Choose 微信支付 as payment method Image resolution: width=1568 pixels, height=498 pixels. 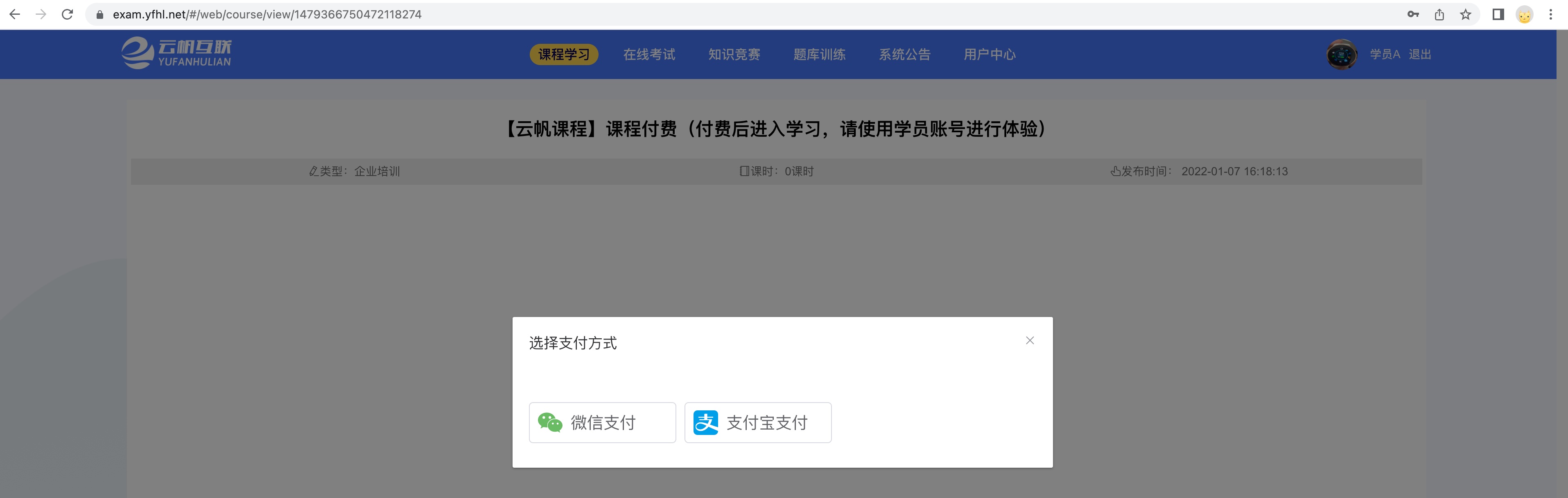tap(602, 423)
